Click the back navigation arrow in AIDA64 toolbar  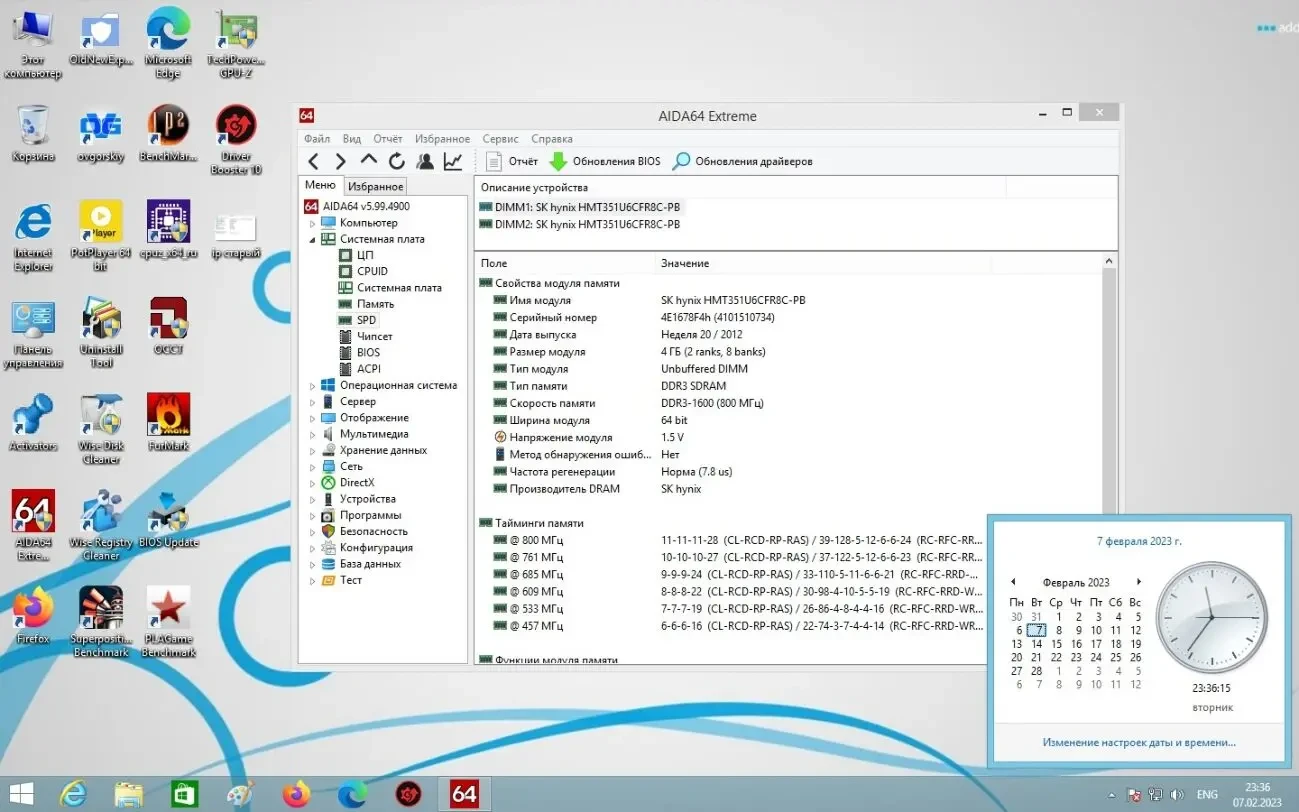click(316, 160)
